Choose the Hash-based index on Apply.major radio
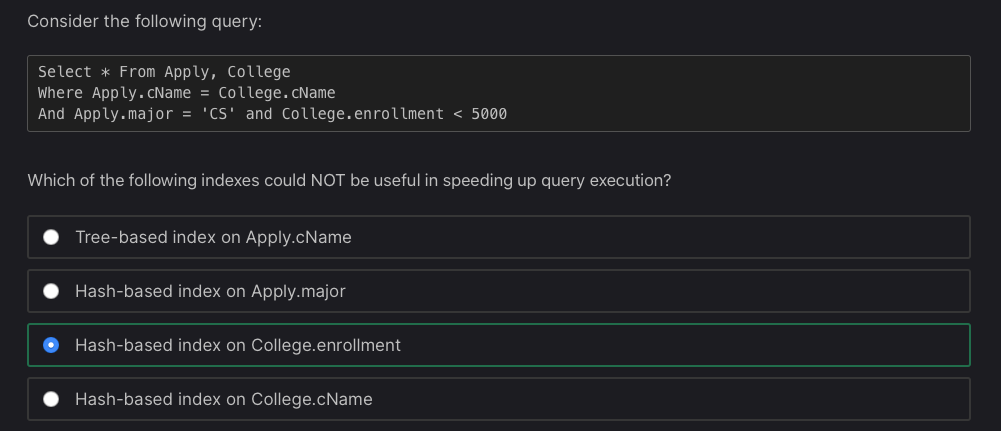This screenshot has height=431, width=1001. coord(51,291)
